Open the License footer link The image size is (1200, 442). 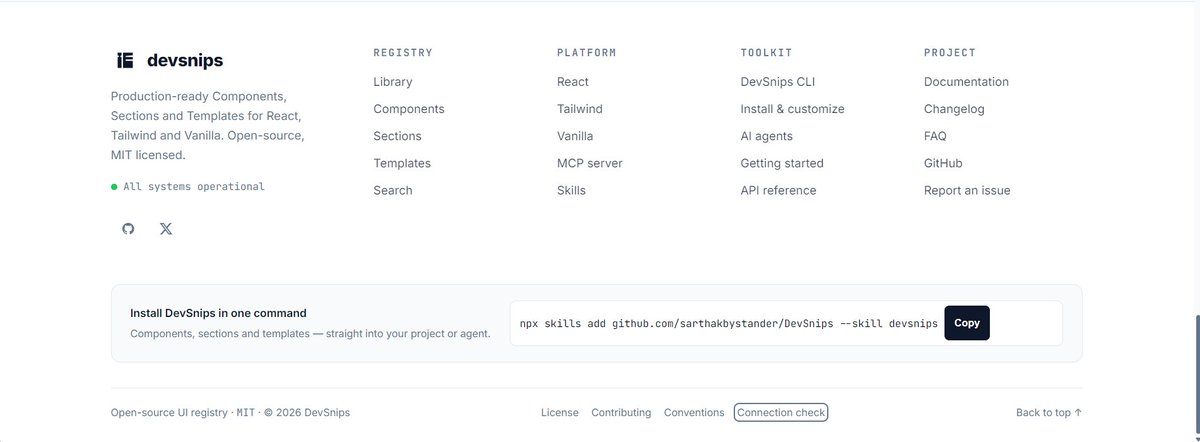(560, 412)
